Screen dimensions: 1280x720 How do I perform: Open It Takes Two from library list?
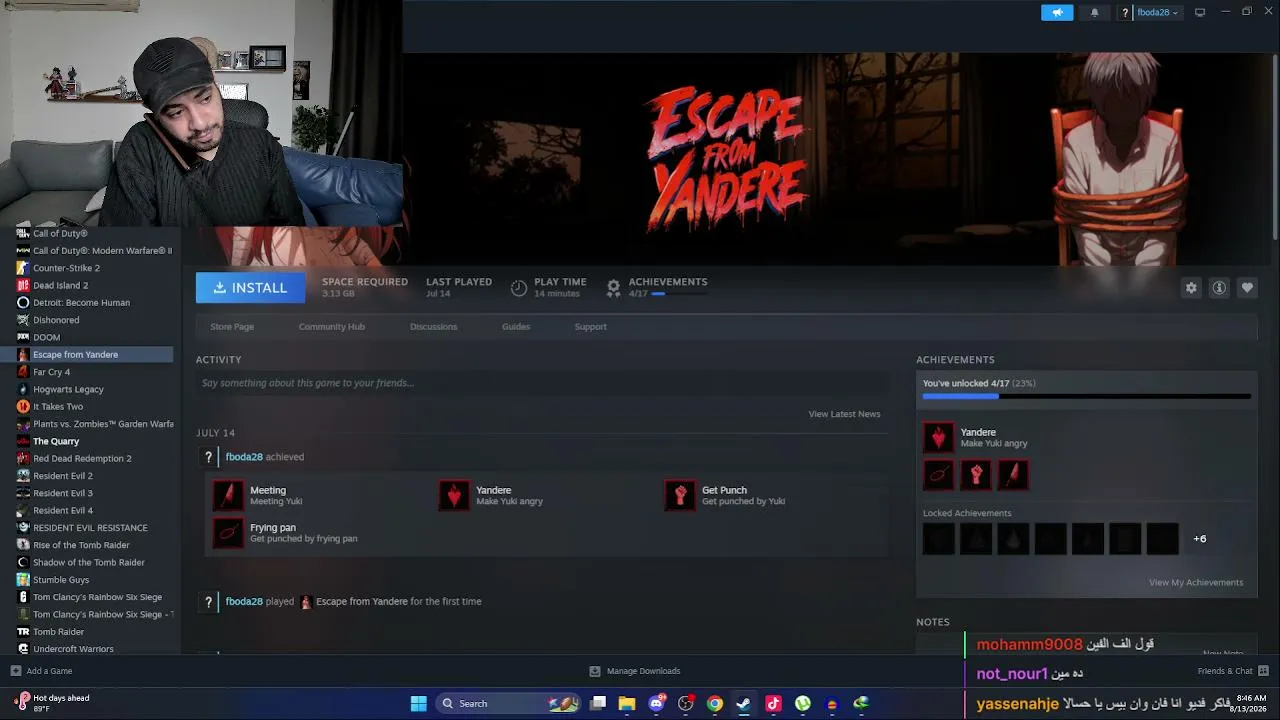58,407
